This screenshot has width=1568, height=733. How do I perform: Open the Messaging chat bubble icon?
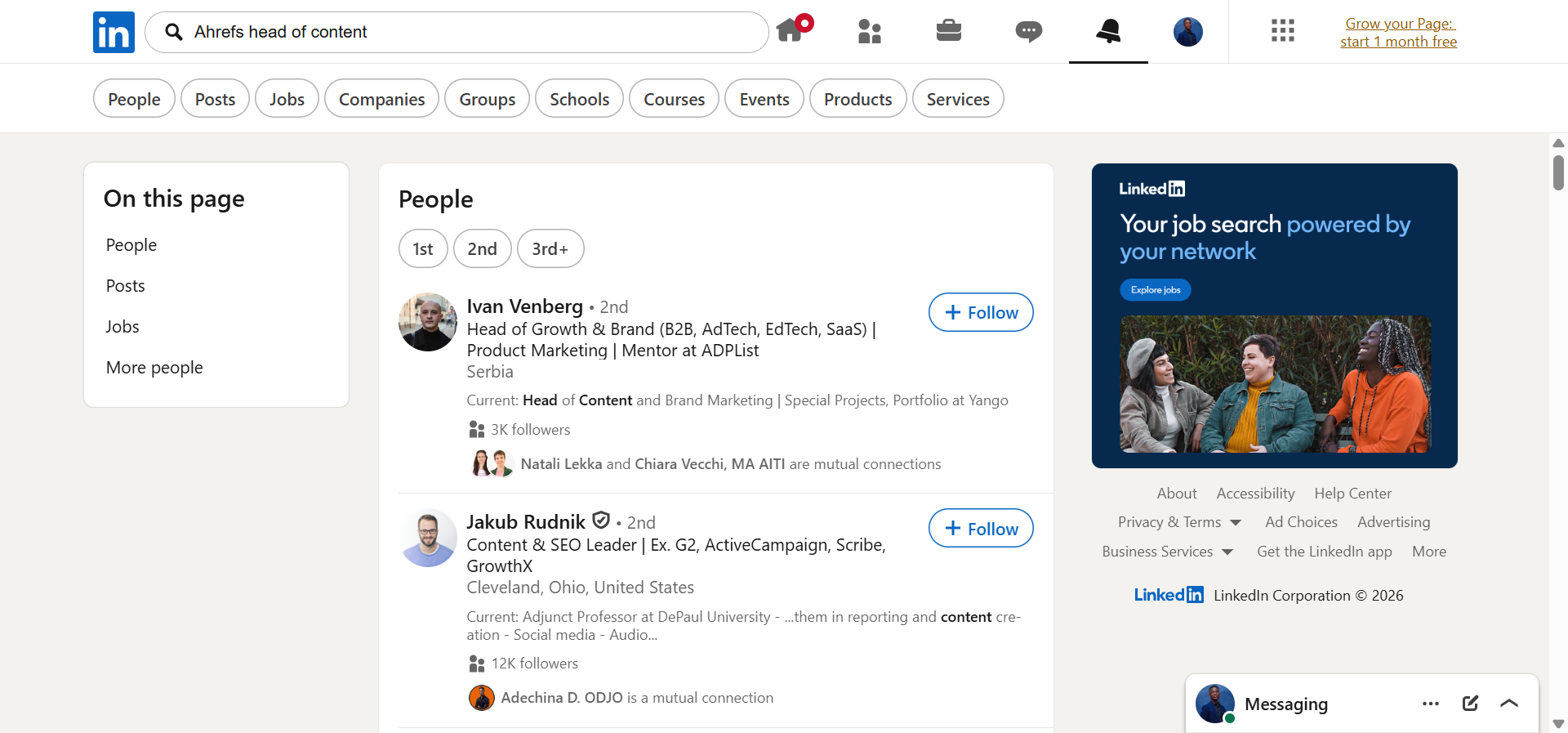[1028, 32]
